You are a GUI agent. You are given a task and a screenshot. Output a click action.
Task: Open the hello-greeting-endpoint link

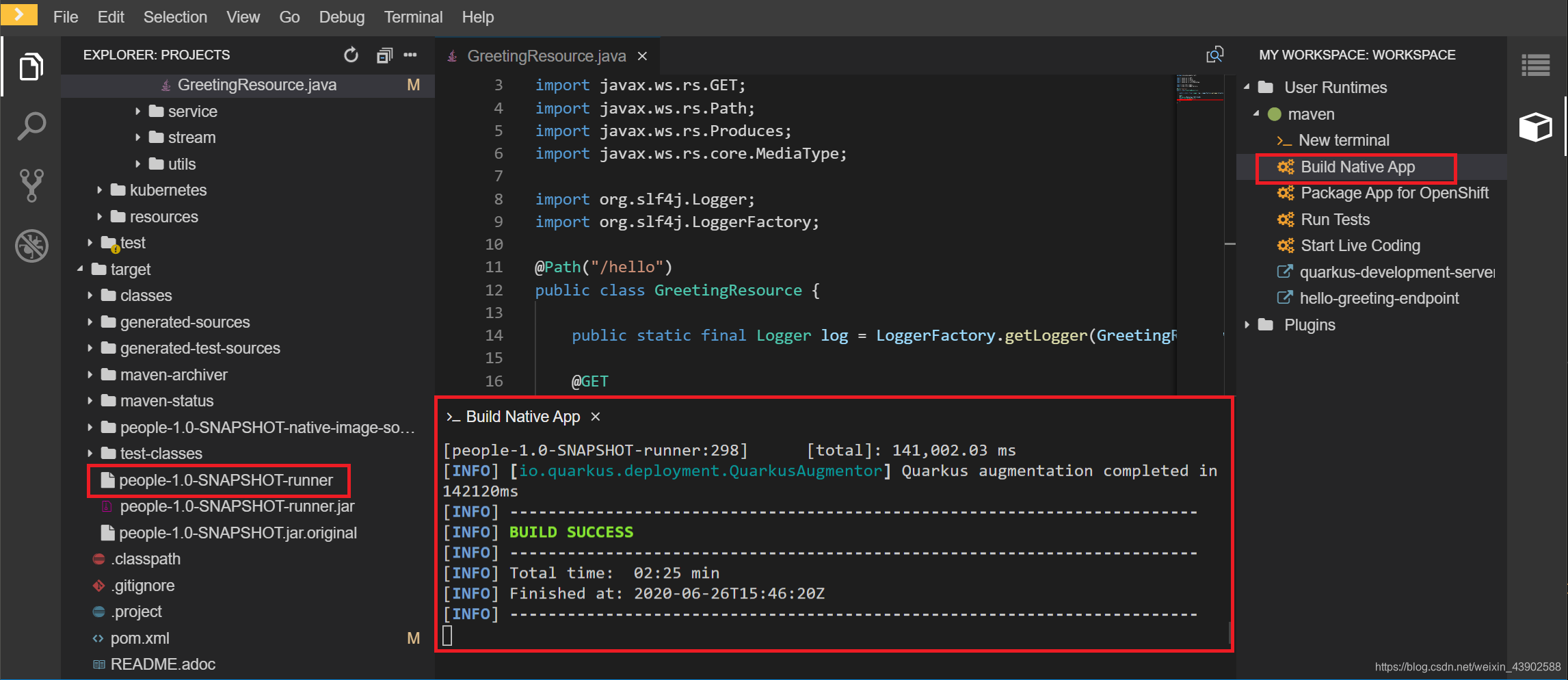click(x=1379, y=298)
